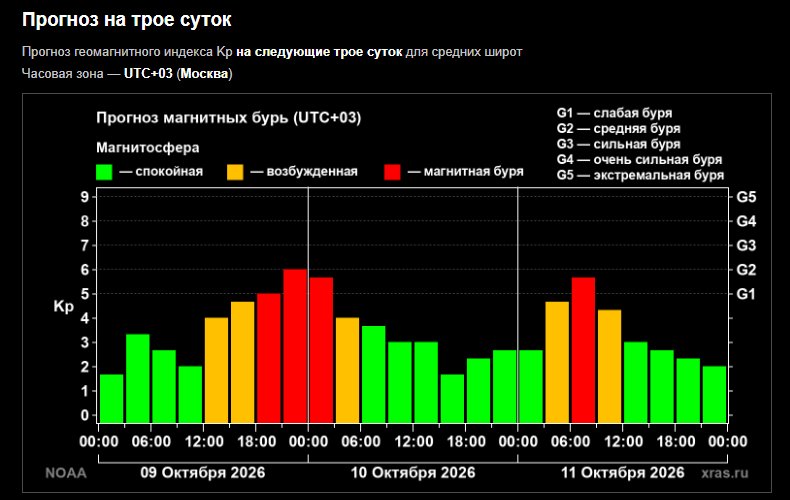Click the '7' label on the Kp axis

coord(84,245)
